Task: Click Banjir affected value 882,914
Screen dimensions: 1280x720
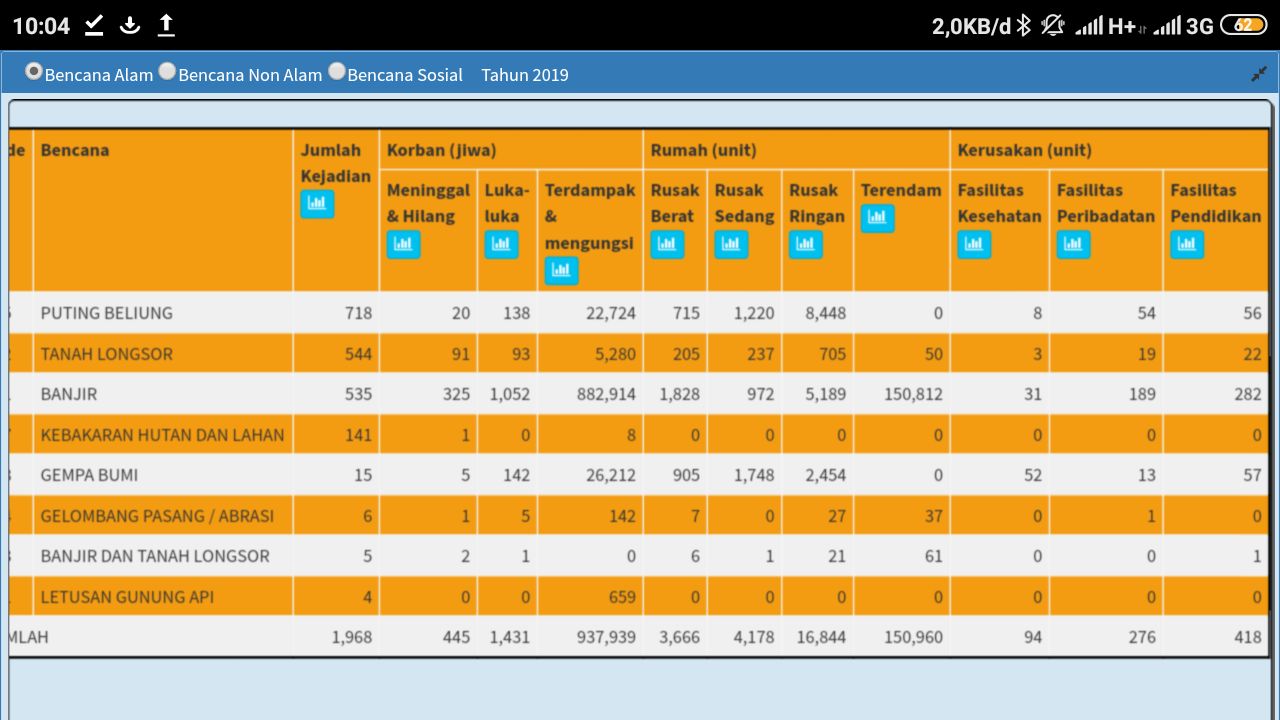Action: (606, 394)
